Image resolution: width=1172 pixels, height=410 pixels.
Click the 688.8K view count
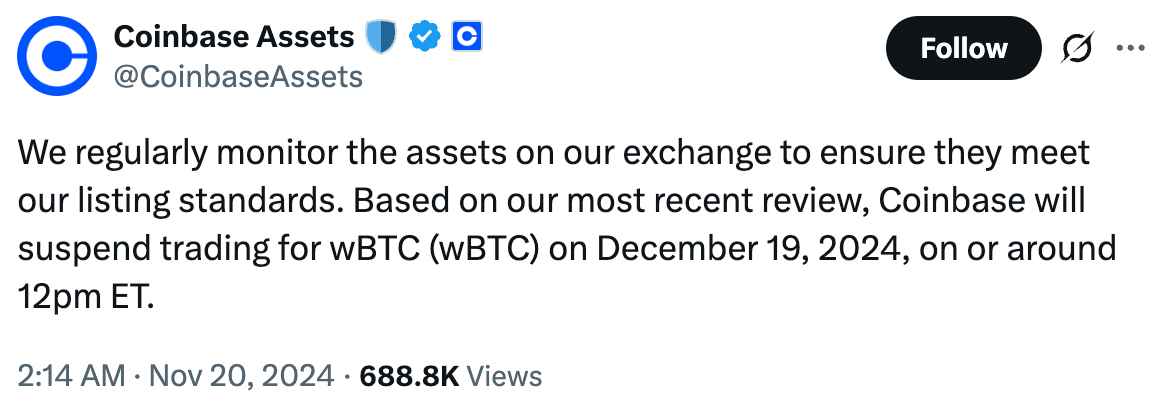point(409,375)
